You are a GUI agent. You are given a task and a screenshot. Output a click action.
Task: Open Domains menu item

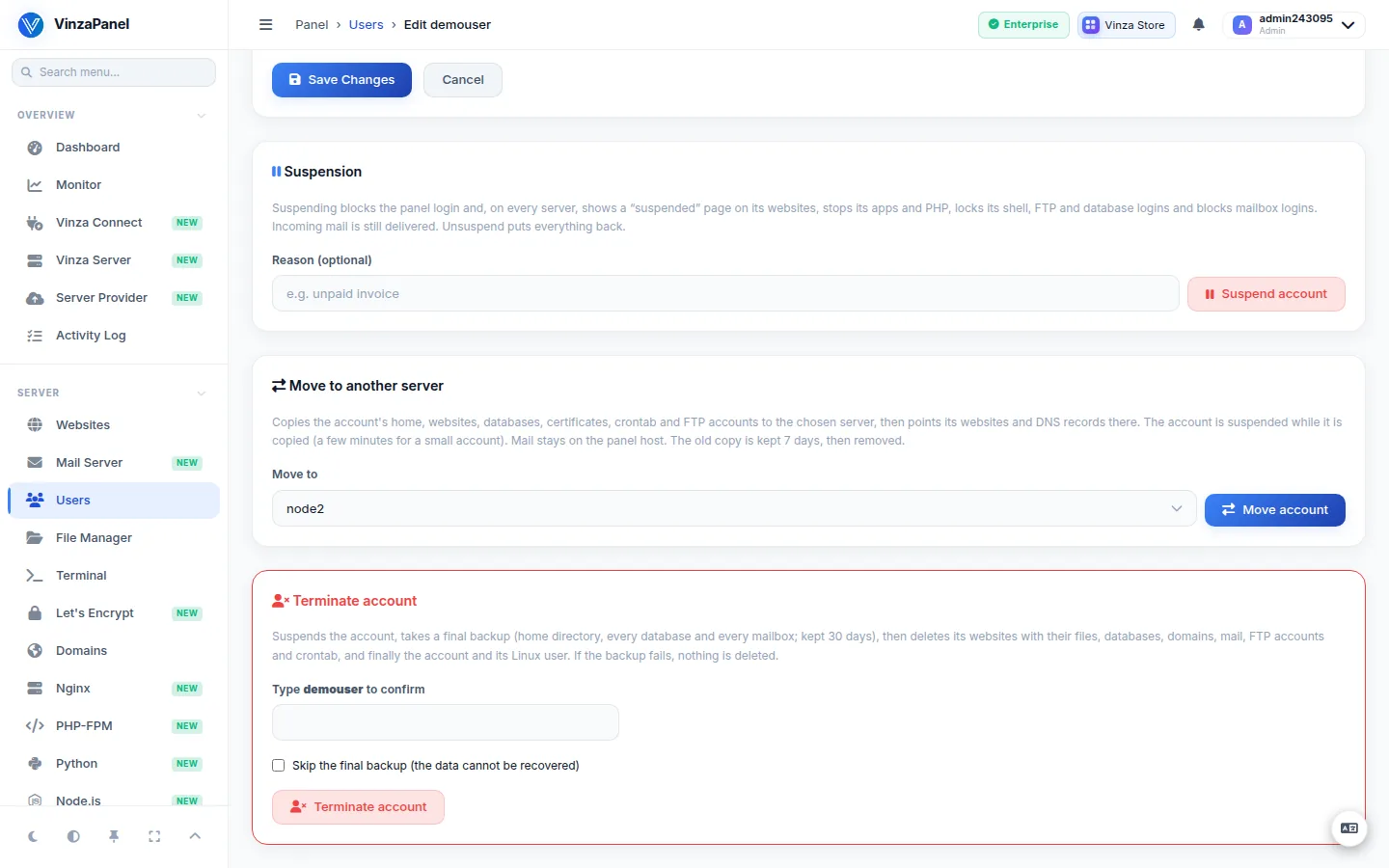coord(114,651)
